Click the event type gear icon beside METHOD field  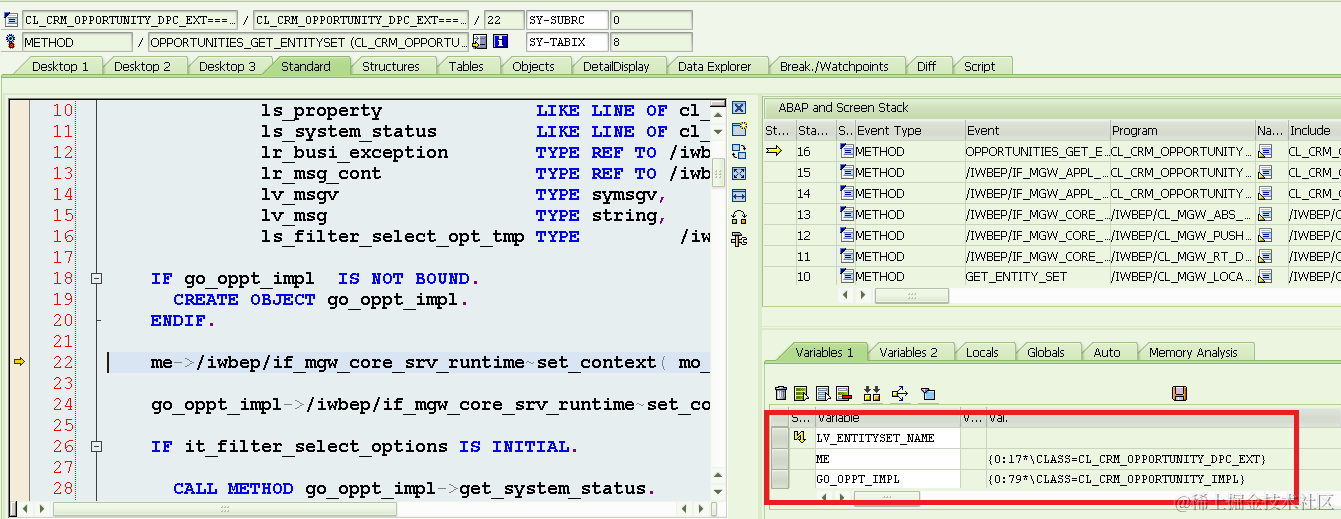pos(11,42)
